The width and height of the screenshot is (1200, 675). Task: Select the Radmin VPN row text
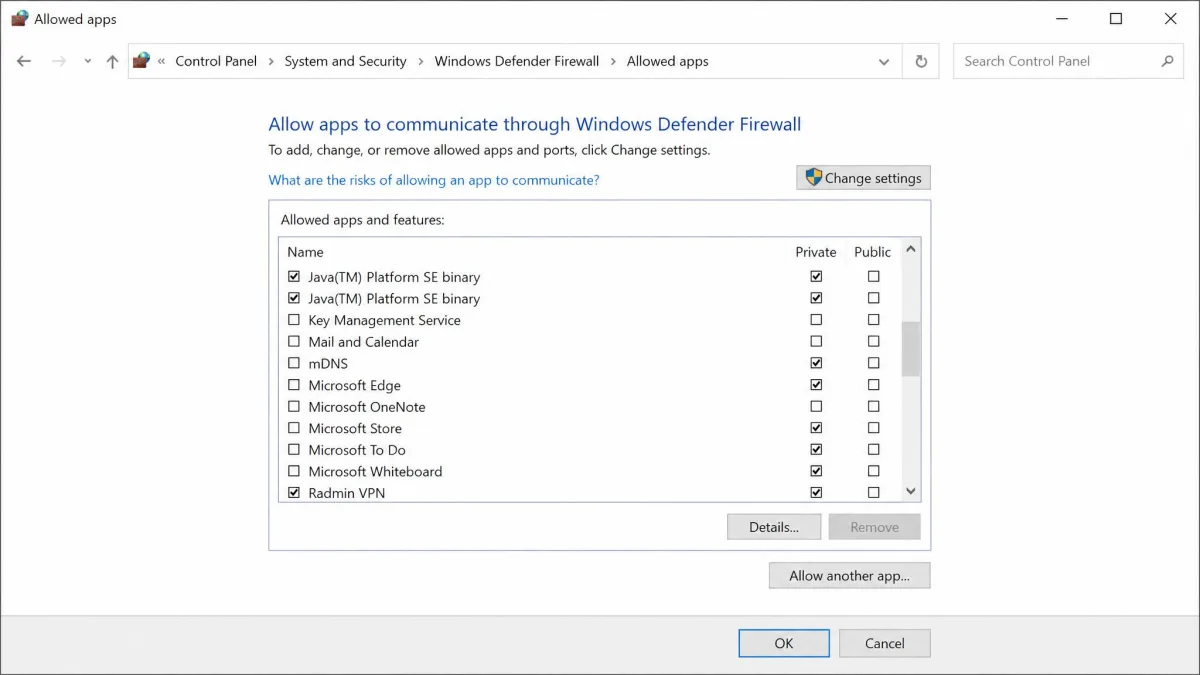click(x=347, y=493)
